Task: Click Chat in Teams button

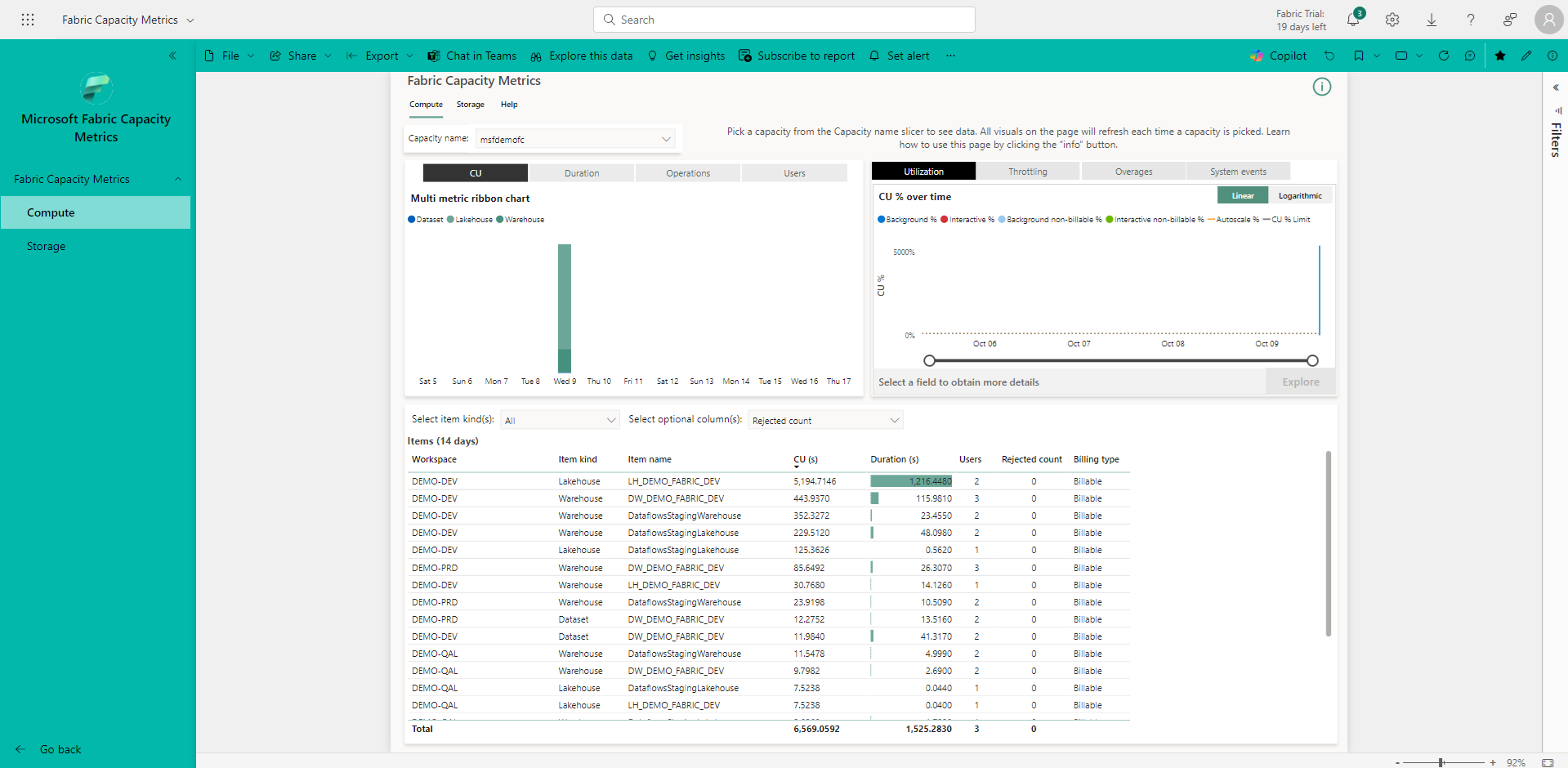Action: click(x=472, y=56)
